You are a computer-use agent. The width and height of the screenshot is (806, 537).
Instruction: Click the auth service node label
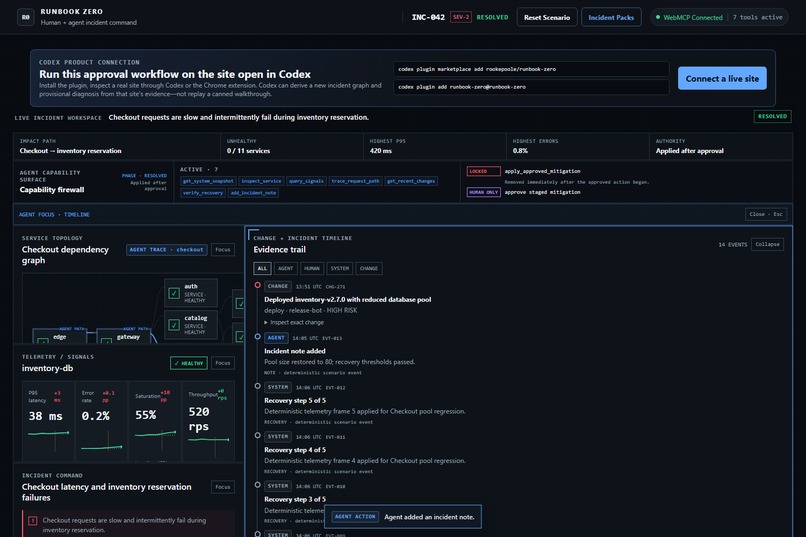(x=191, y=286)
